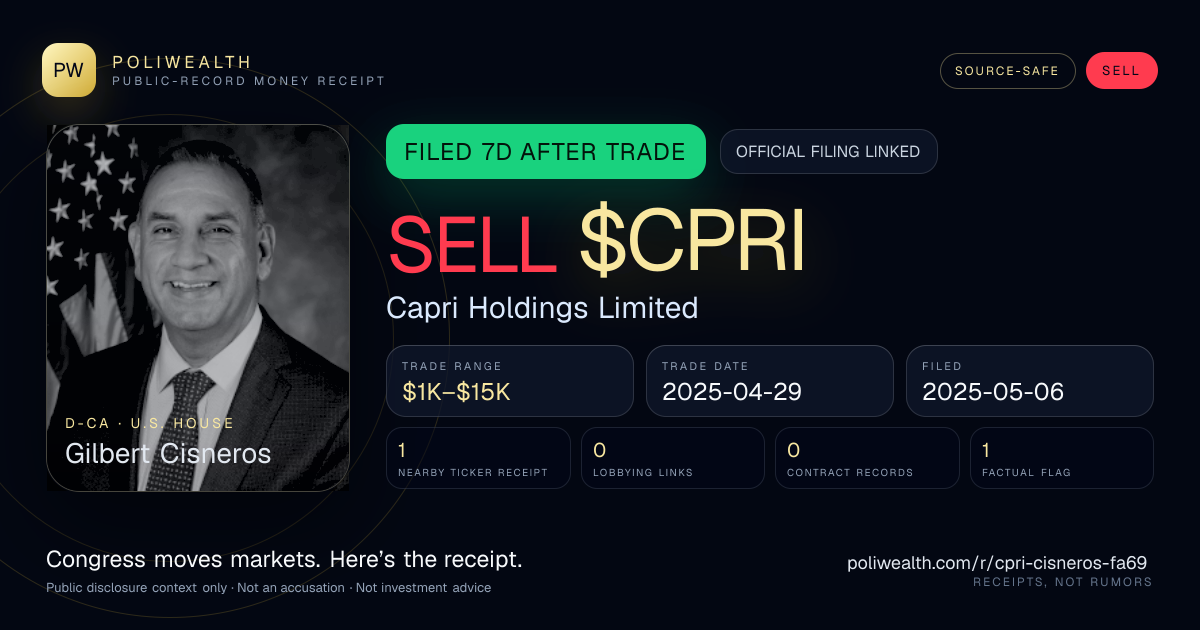This screenshot has height=630, width=1200.
Task: Click the $CPRI ticker symbol
Action: click(x=692, y=243)
